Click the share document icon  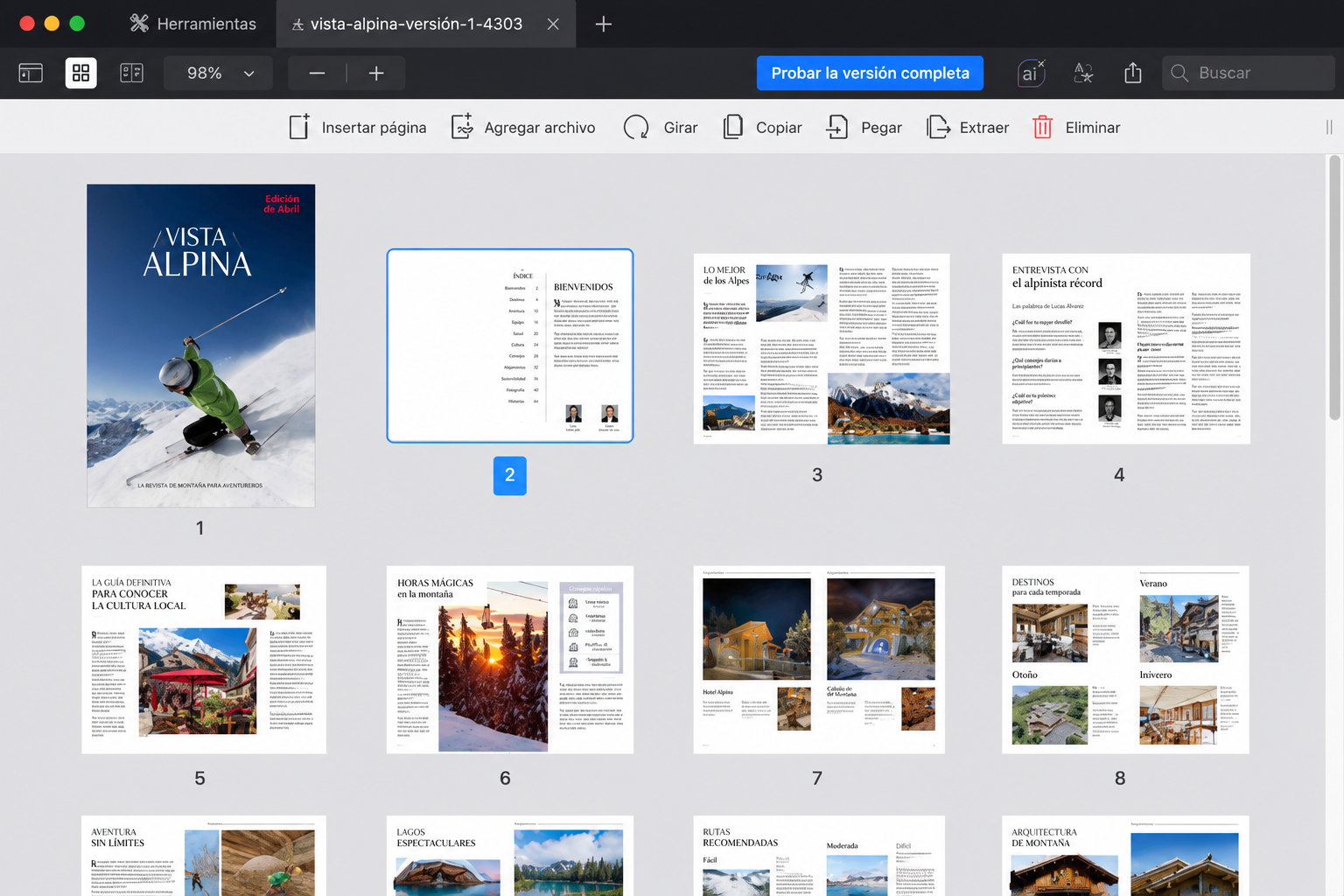point(1133,73)
